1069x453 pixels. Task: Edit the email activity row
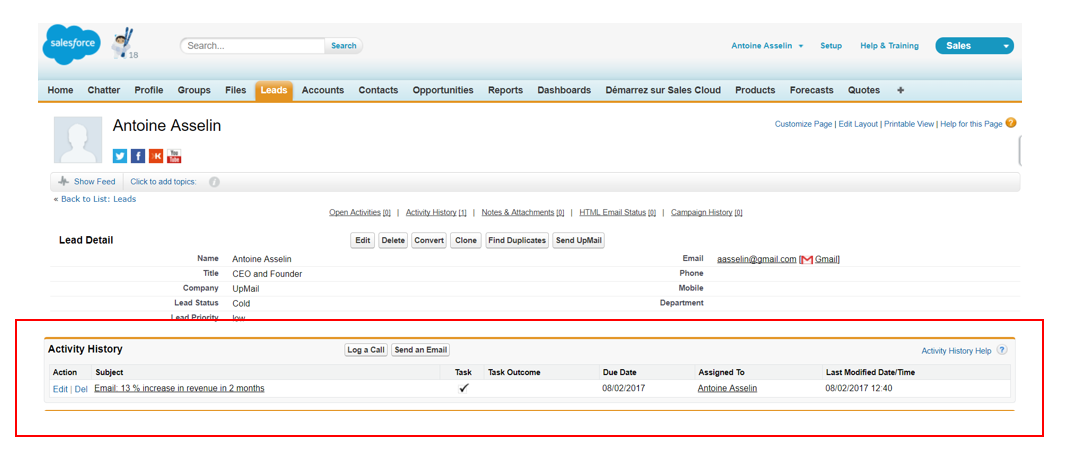60,389
